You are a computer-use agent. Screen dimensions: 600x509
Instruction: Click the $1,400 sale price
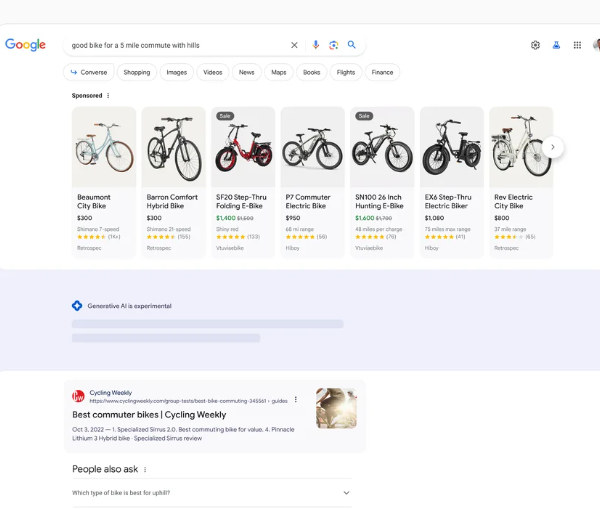point(226,218)
